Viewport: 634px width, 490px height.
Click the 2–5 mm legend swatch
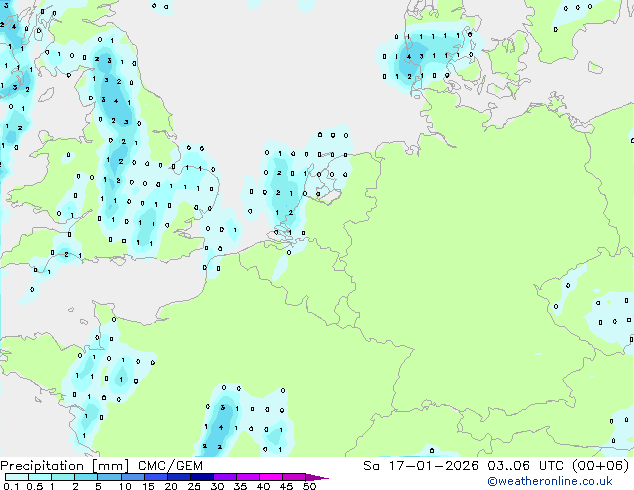[86, 477]
